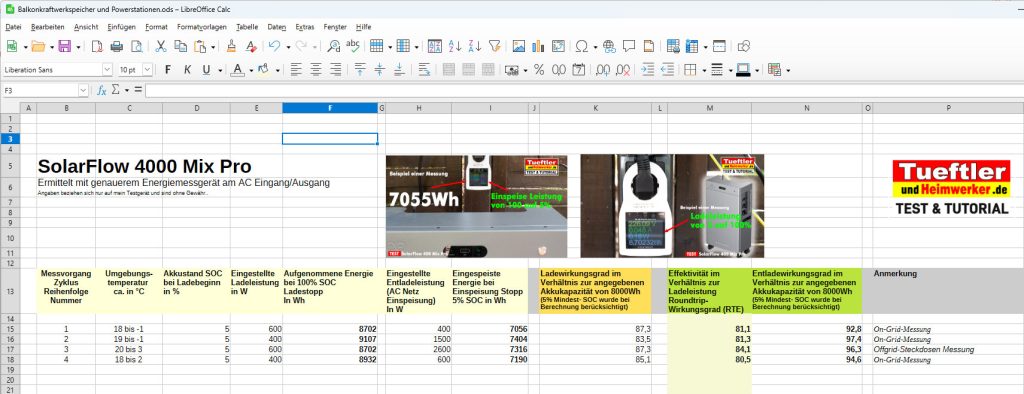Screen dimensions: 1024x394
Task: Toggle align top
Action: pos(360,70)
